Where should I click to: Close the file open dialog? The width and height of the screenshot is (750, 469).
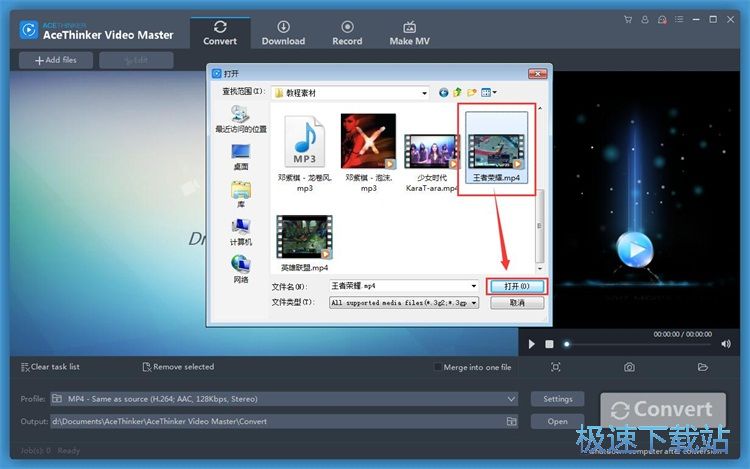538,74
